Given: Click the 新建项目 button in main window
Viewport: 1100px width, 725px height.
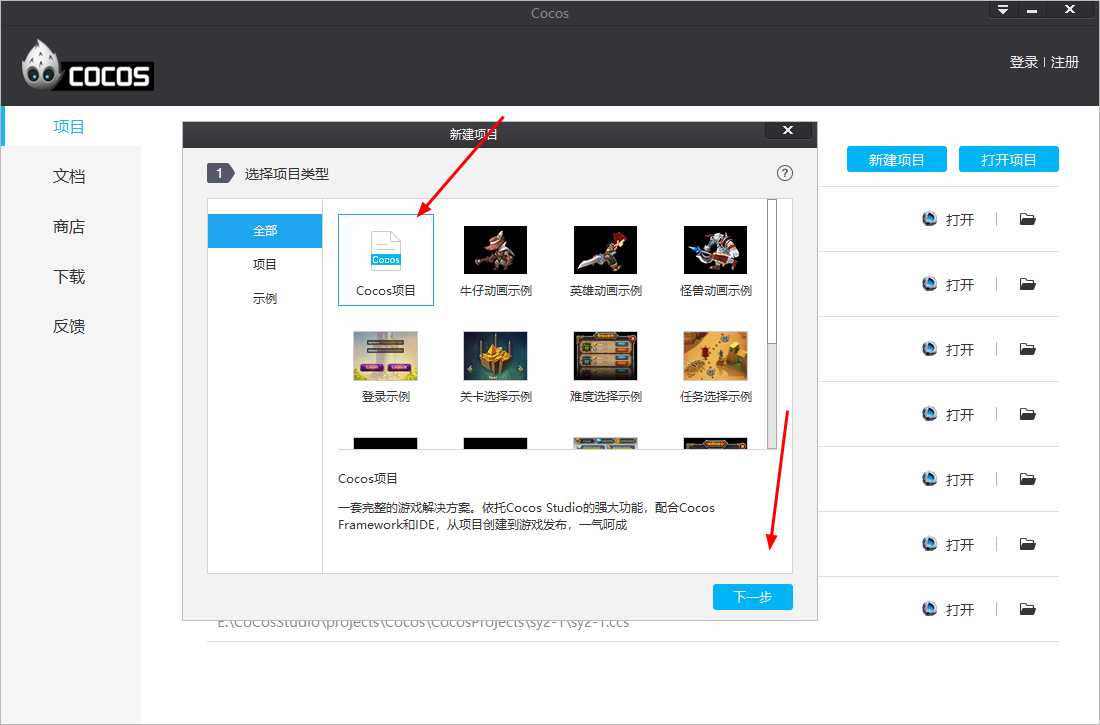Looking at the screenshot, I should click(x=897, y=159).
